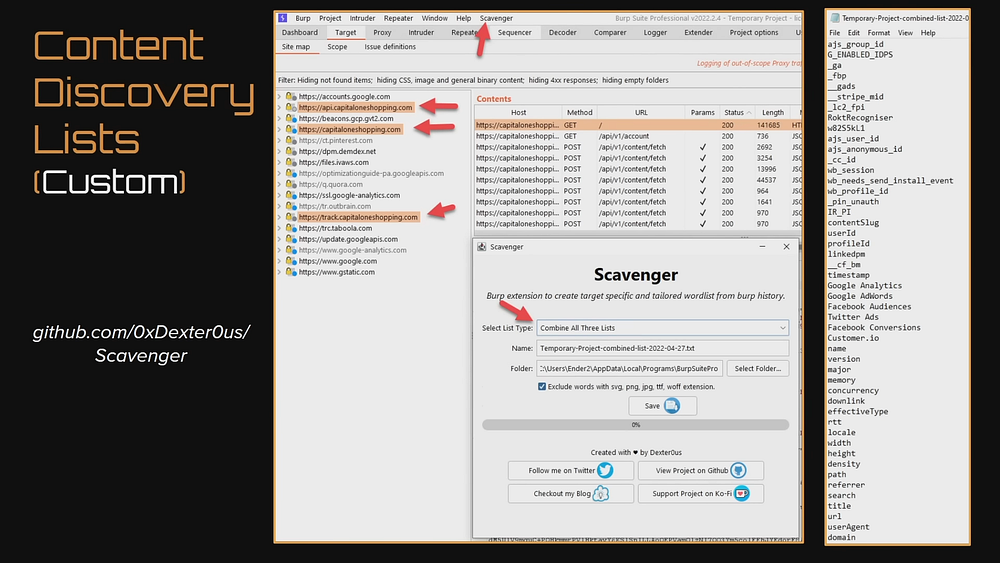The width and height of the screenshot is (1000, 563).
Task: Expand the capitaloneshopping.com tree node
Action: tap(279, 129)
